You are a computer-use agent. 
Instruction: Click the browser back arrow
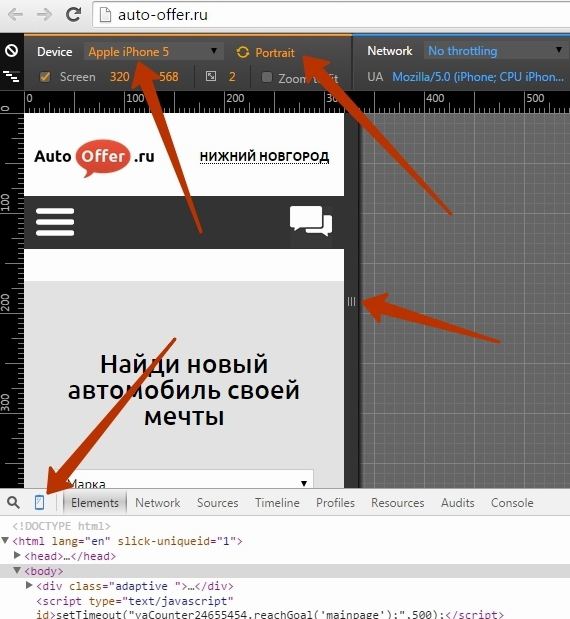point(15,15)
